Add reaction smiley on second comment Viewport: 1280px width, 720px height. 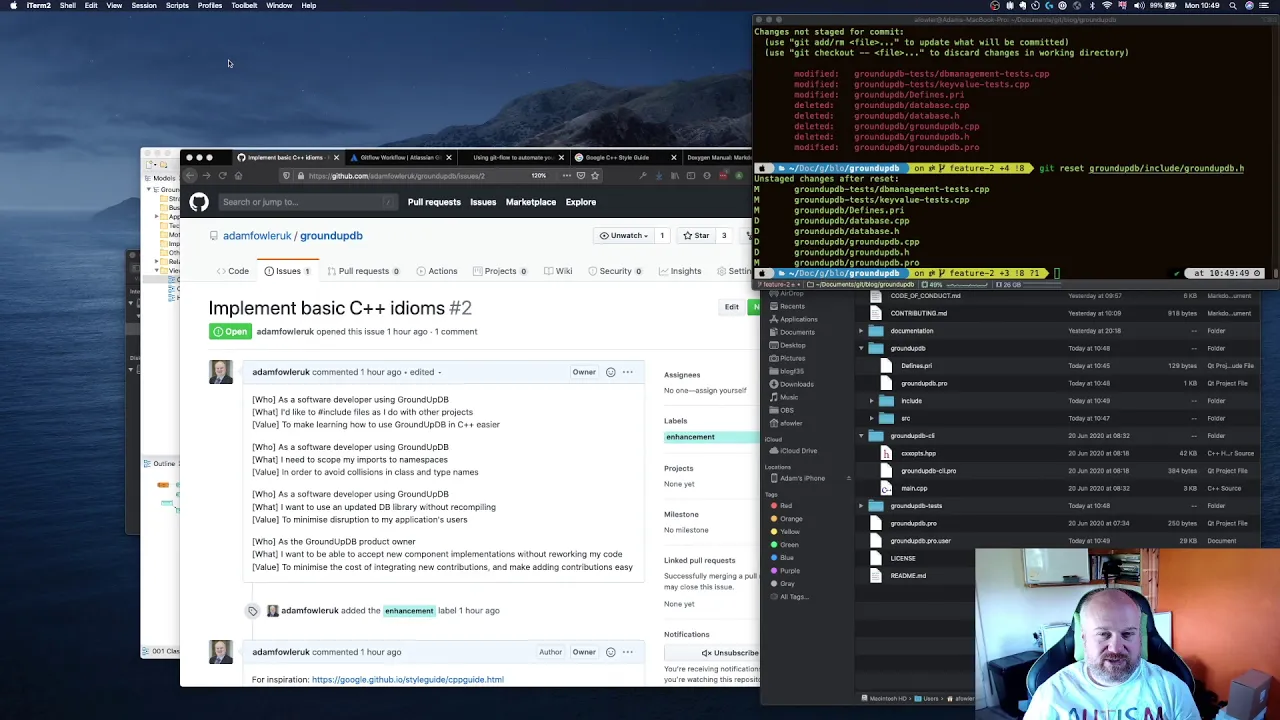[611, 652]
